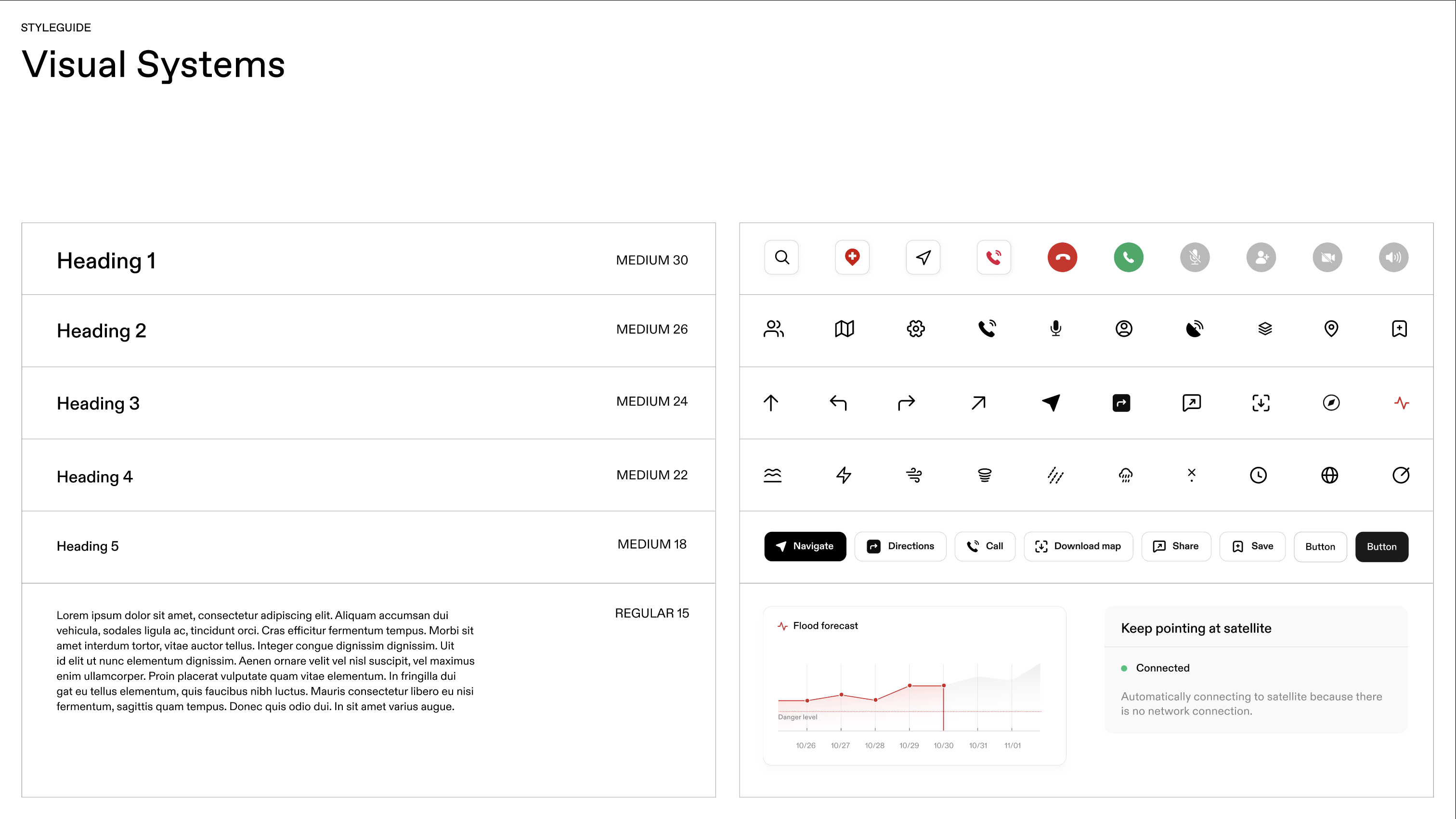Click the Save bookmark button
The height and width of the screenshot is (819, 1456).
1252,546
